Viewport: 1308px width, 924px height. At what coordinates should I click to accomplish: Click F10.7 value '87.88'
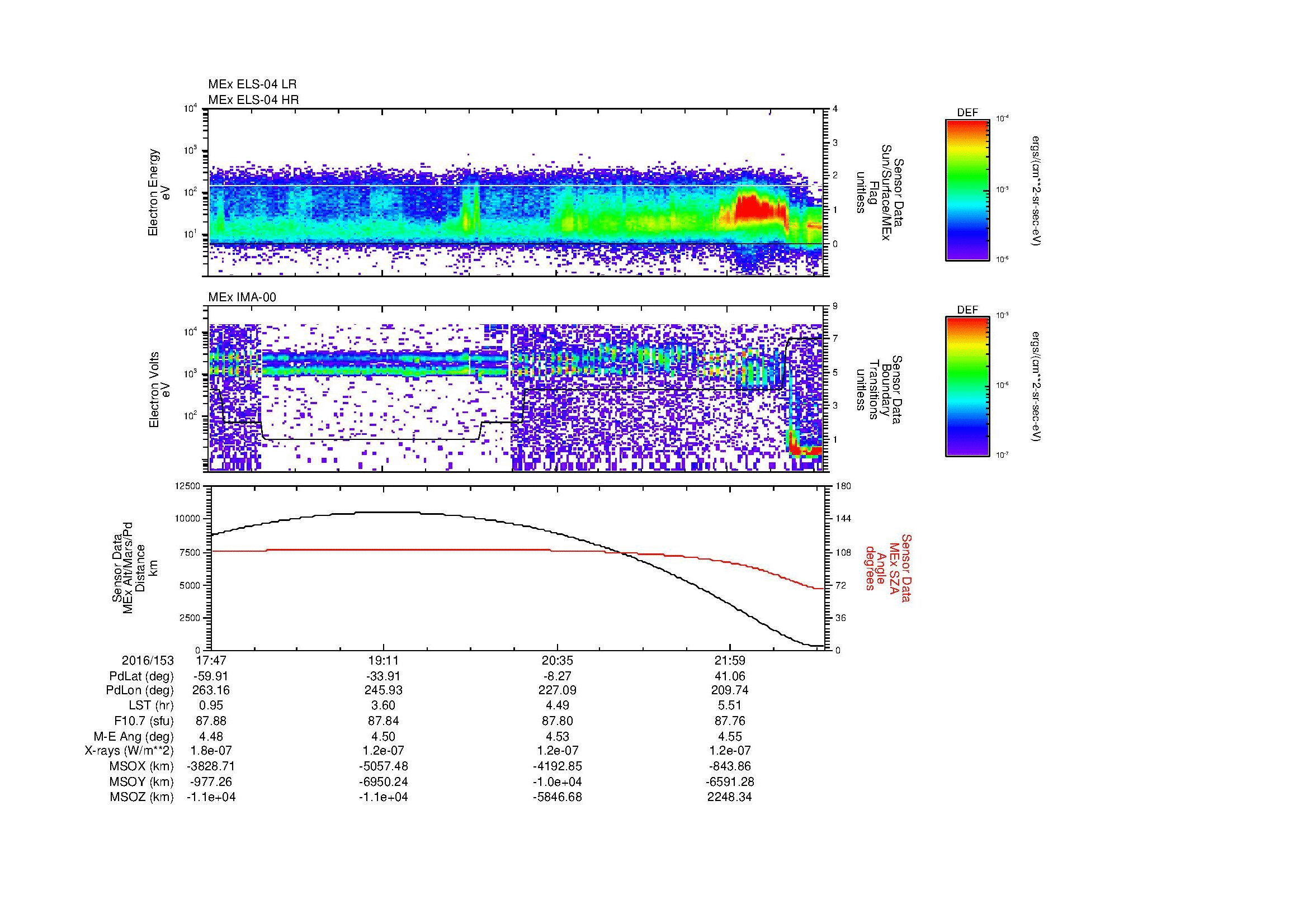(211, 721)
